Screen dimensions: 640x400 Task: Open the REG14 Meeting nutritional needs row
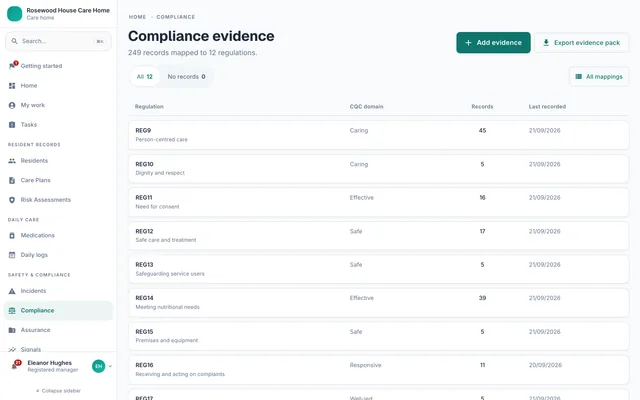pos(378,302)
